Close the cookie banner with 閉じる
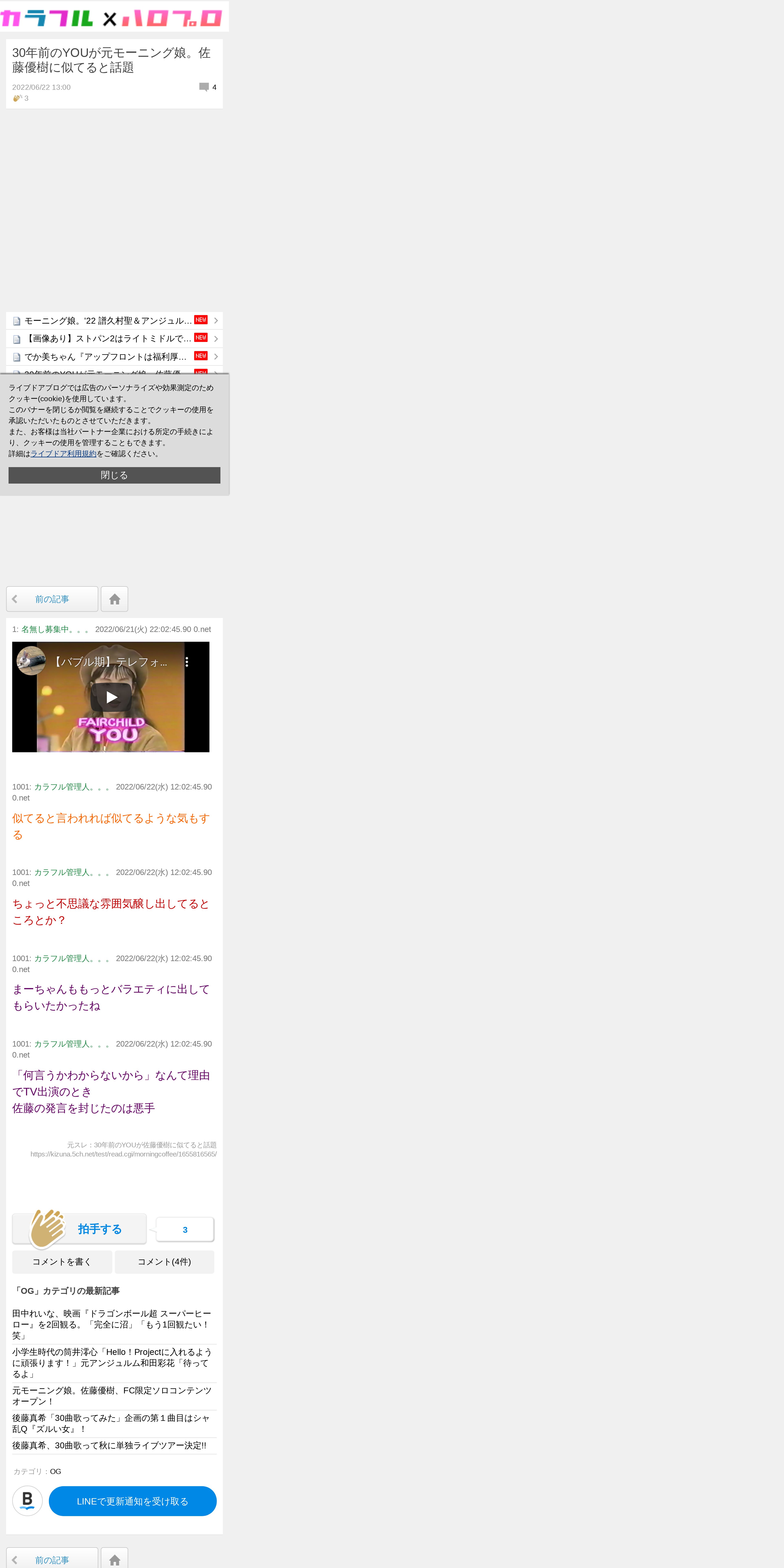 coord(114,475)
